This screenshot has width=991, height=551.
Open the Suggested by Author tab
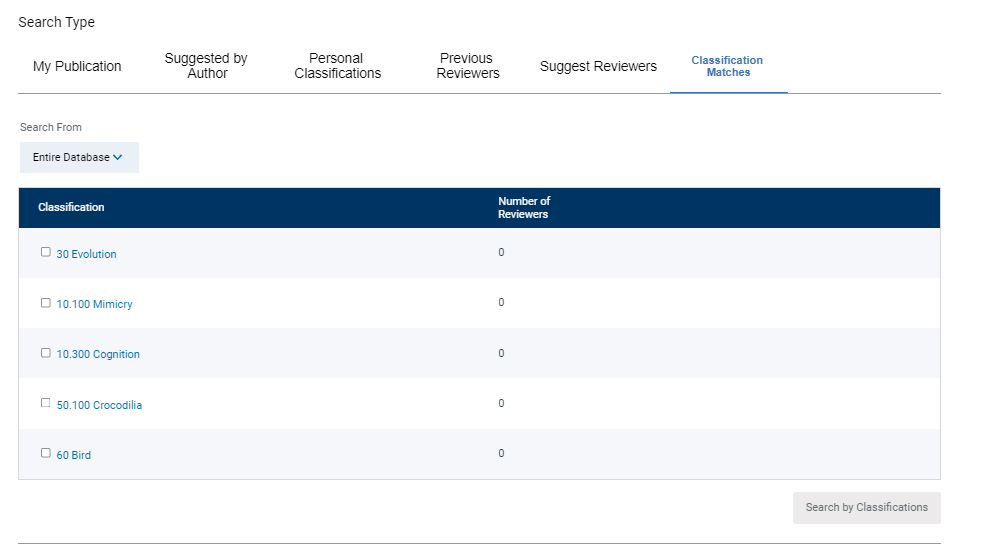206,66
